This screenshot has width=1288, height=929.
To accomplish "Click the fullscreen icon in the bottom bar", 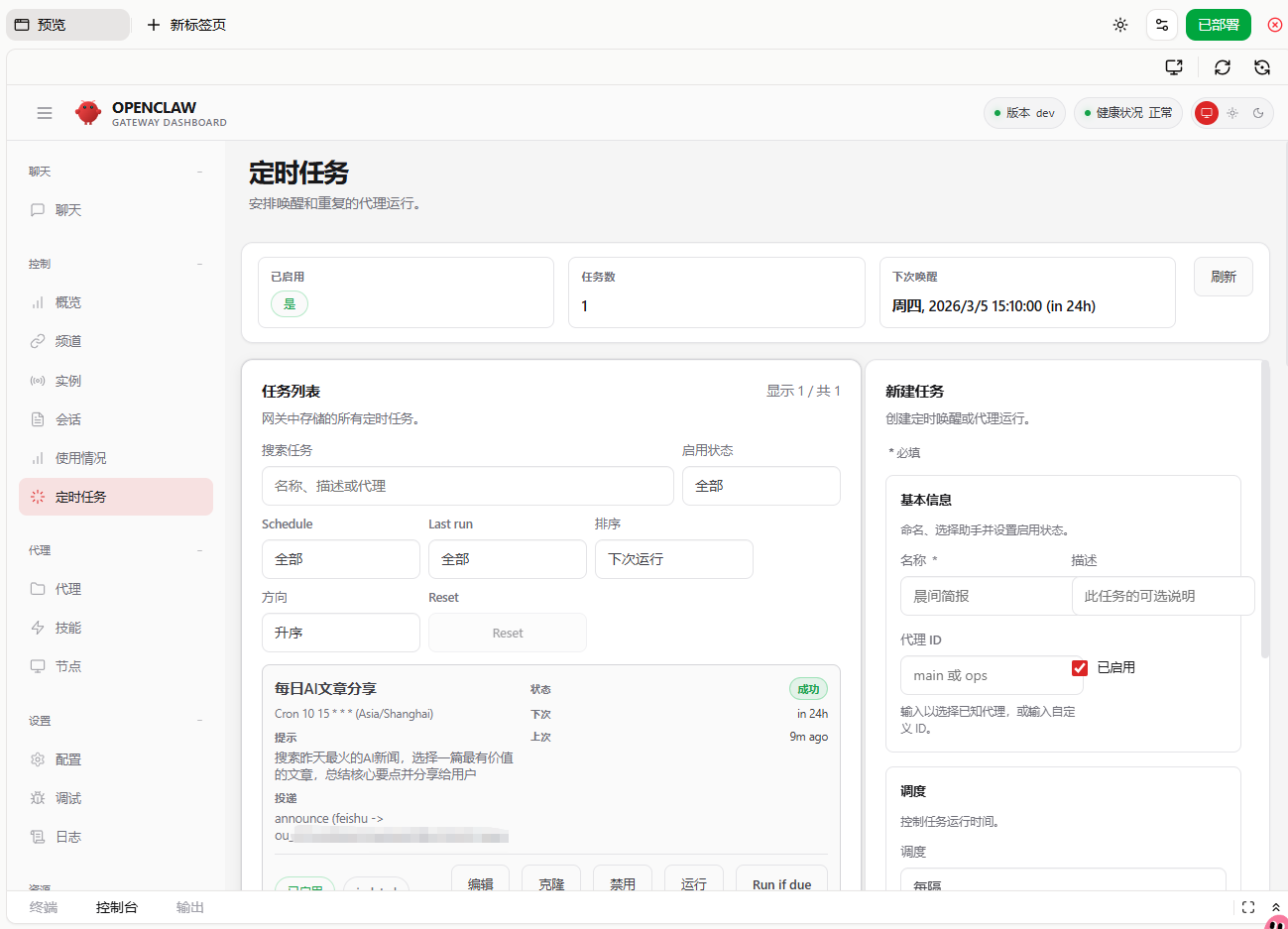I will coord(1248,907).
